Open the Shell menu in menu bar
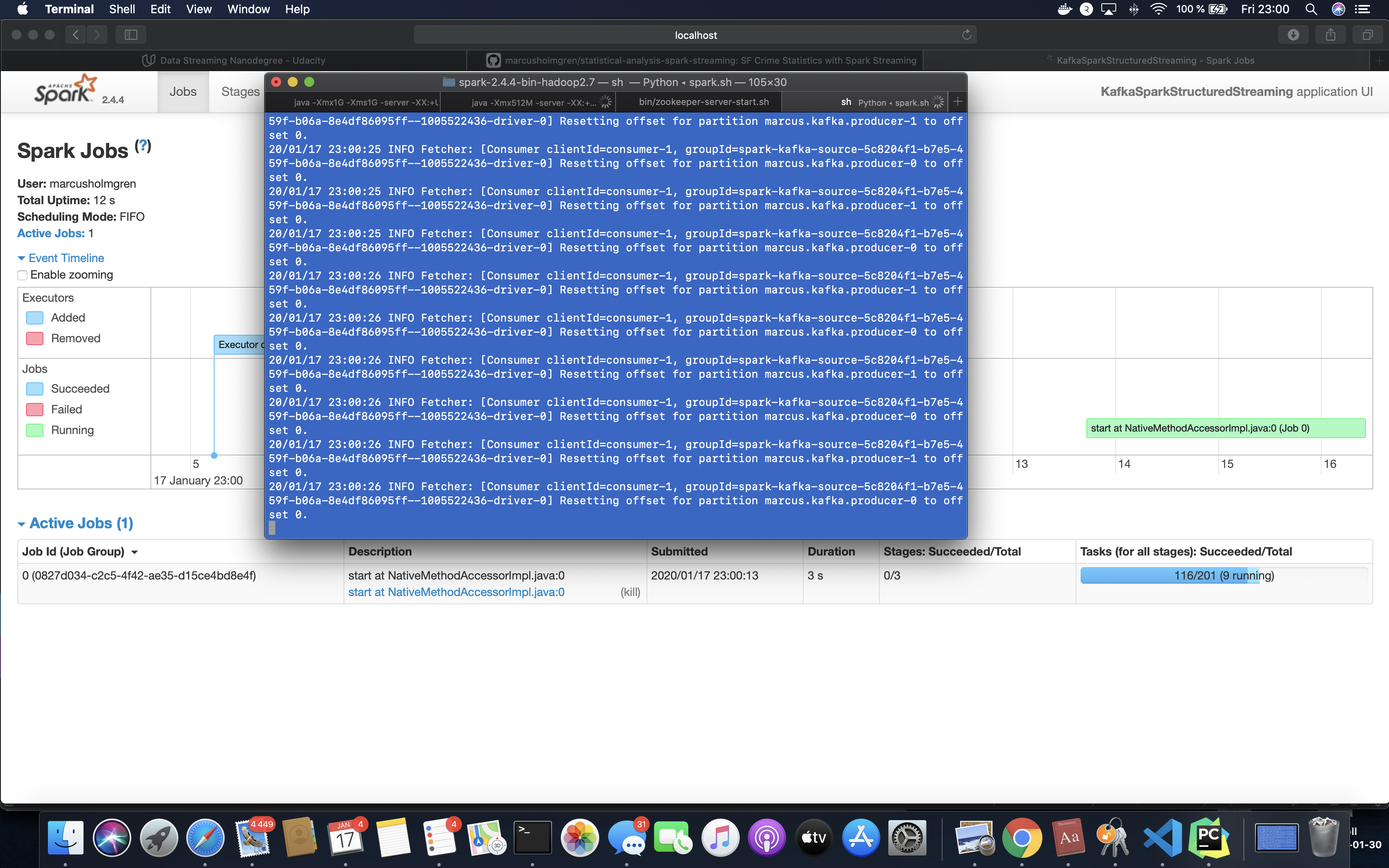This screenshot has height=868, width=1389. [x=122, y=9]
